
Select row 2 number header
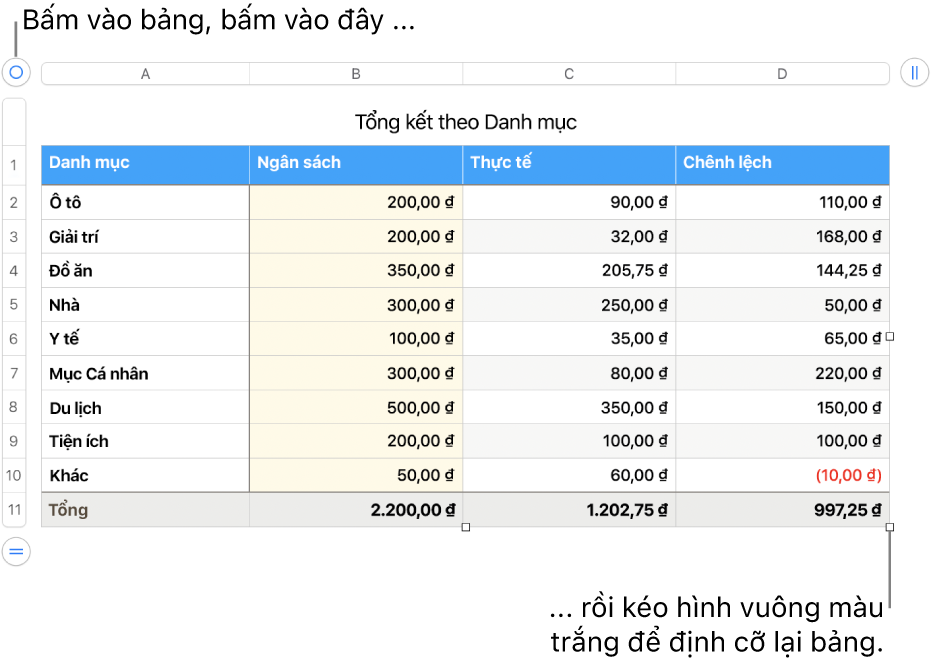tap(14, 203)
